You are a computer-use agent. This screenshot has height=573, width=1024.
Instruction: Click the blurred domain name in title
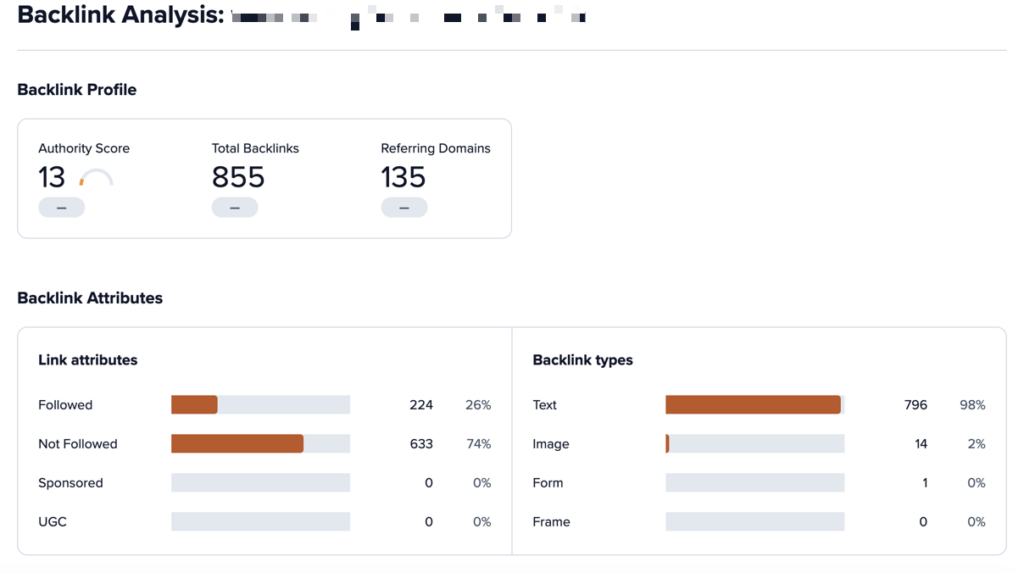coord(408,17)
